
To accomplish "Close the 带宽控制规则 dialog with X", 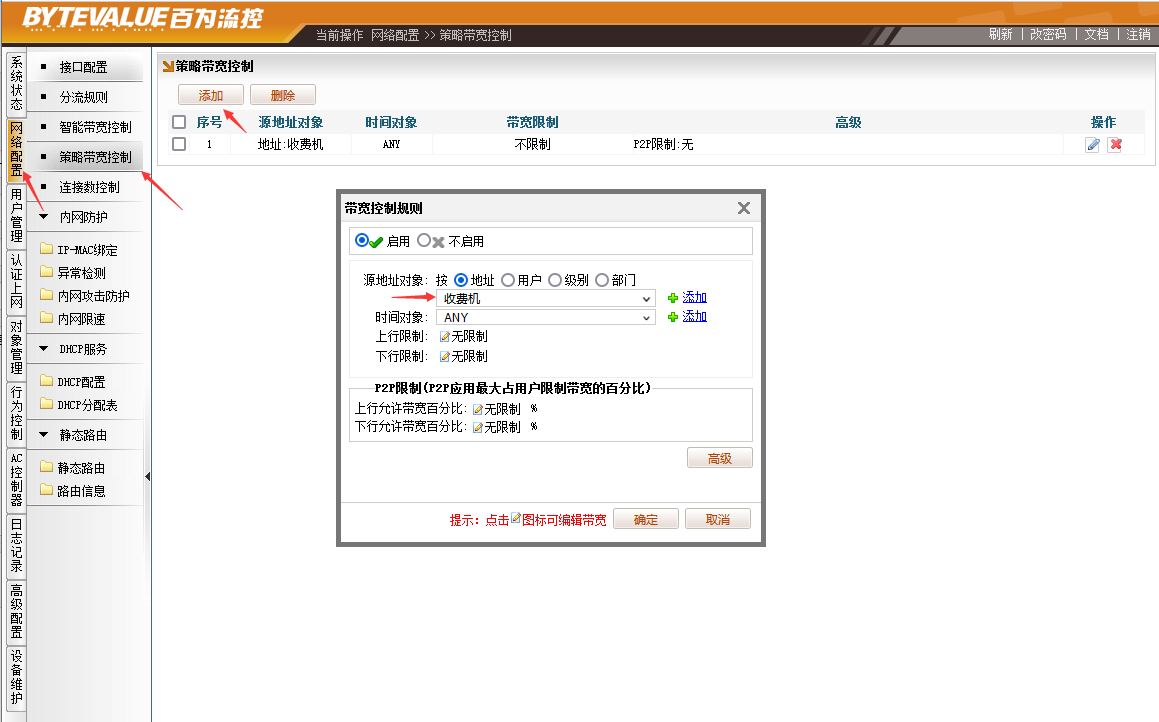I will [x=743, y=208].
